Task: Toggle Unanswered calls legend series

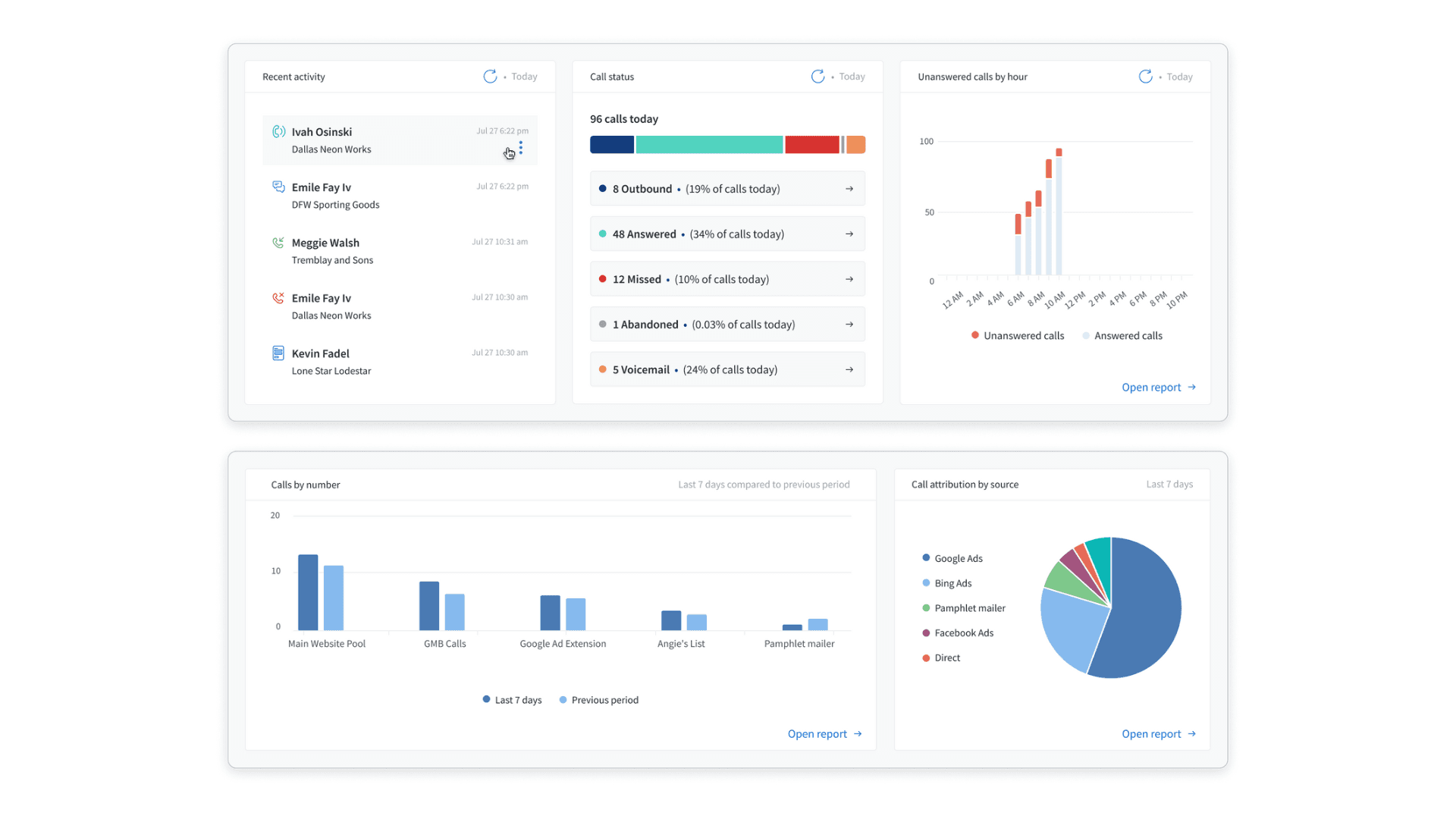Action: (x=1018, y=336)
